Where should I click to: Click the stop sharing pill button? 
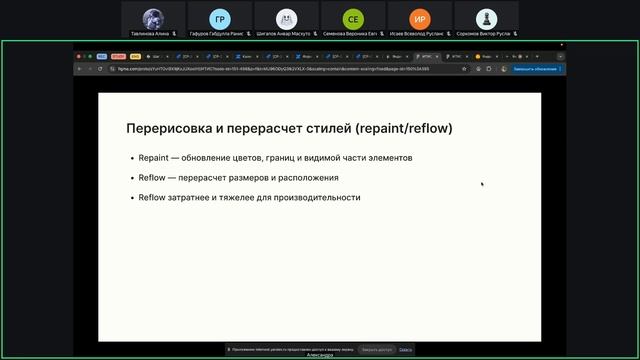377,350
